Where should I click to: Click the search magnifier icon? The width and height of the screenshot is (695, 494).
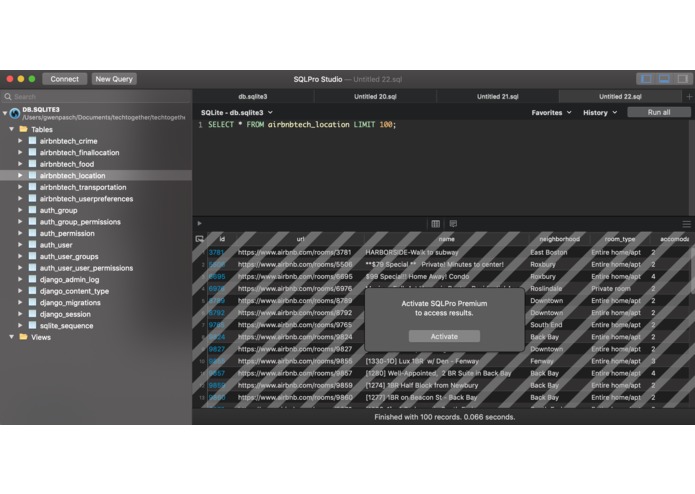8,96
